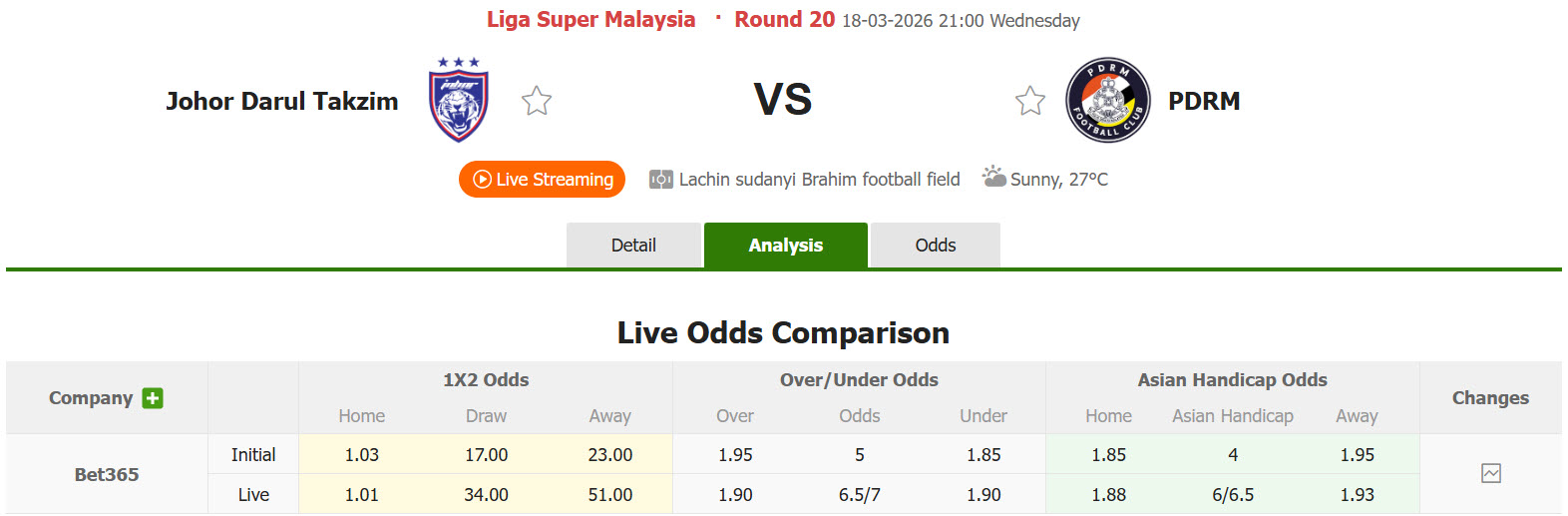Click the Round 20 link
The image size is (1568, 516).
coord(784,20)
